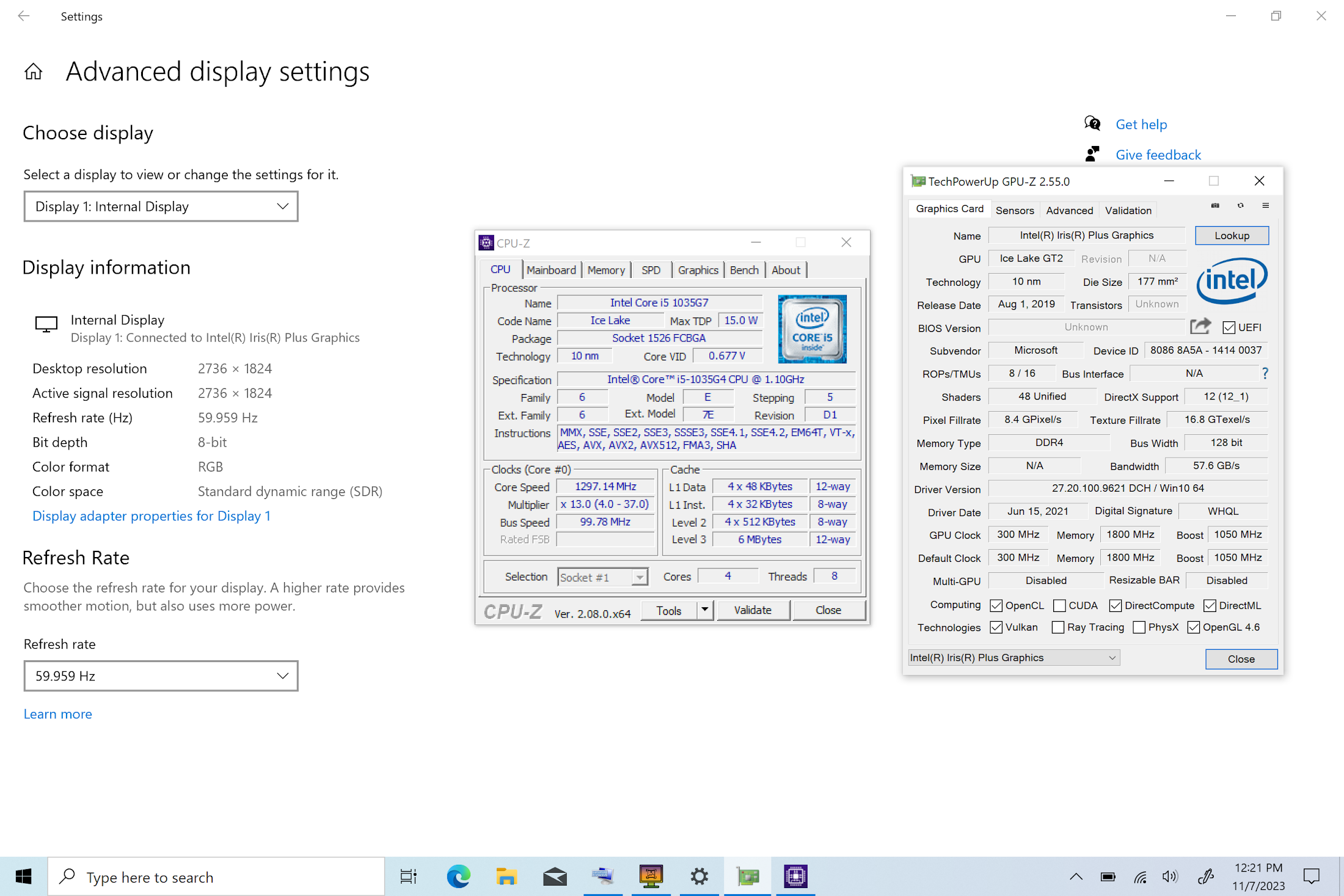Open the GPU selection dropdown in GPU-Z

1014,658
